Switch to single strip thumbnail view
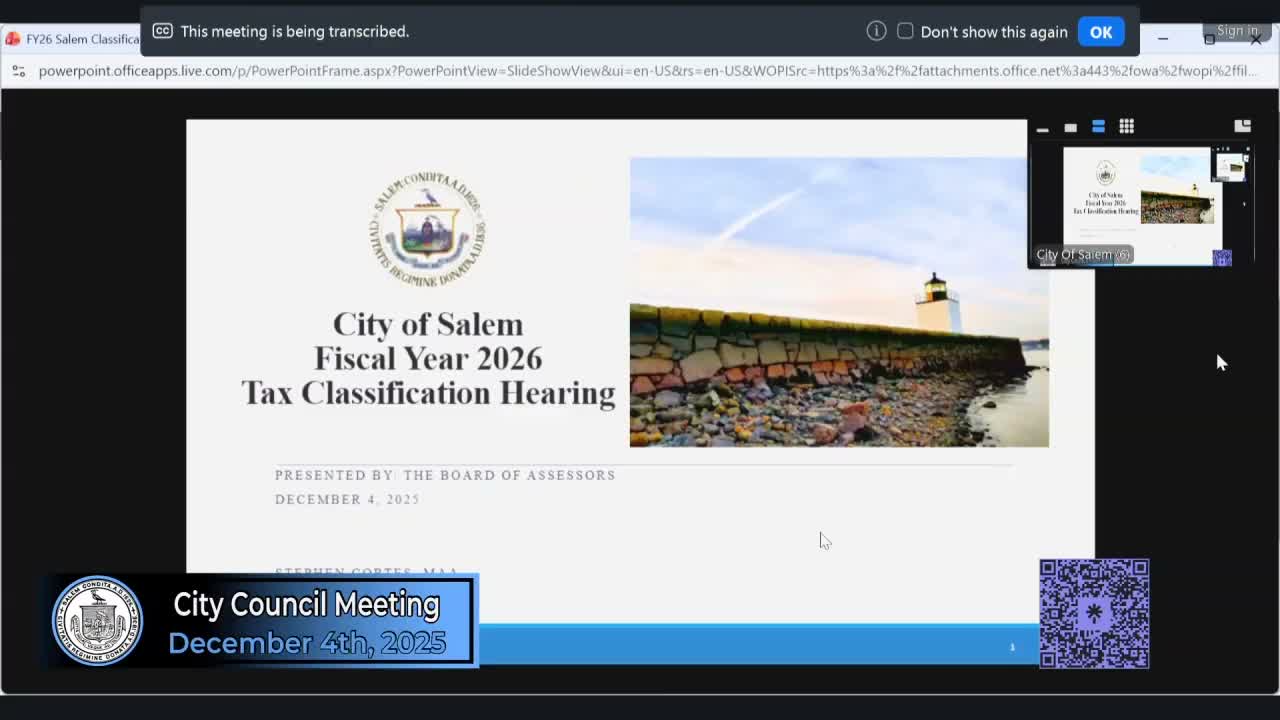 click(x=1070, y=127)
